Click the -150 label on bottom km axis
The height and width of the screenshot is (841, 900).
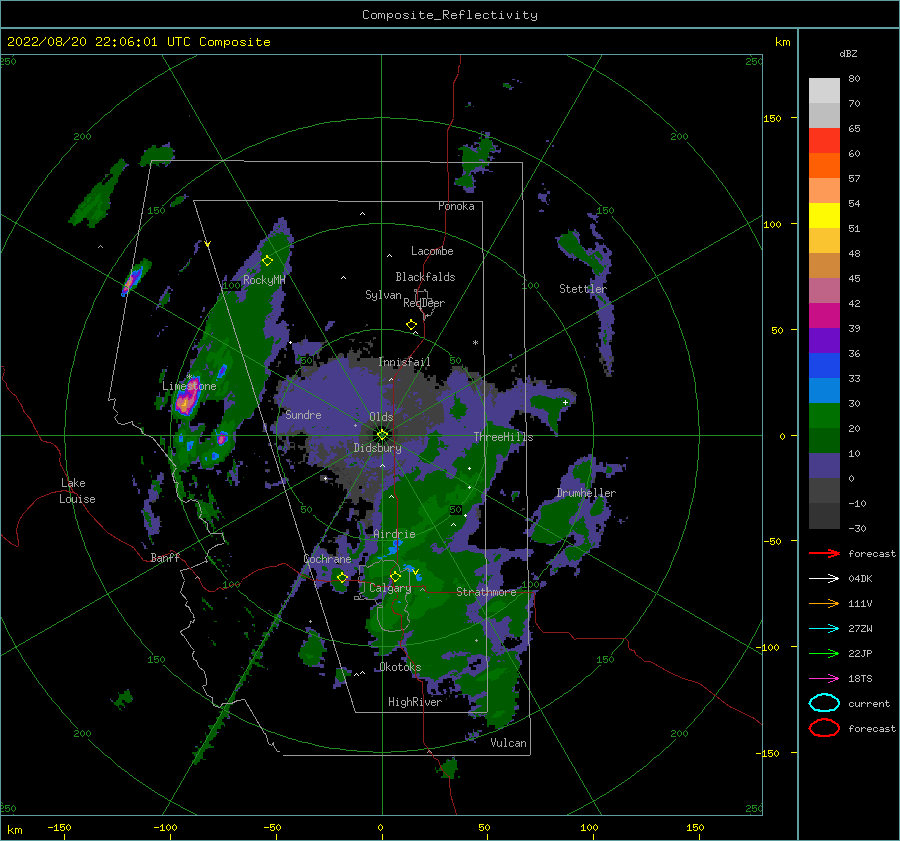click(x=59, y=827)
